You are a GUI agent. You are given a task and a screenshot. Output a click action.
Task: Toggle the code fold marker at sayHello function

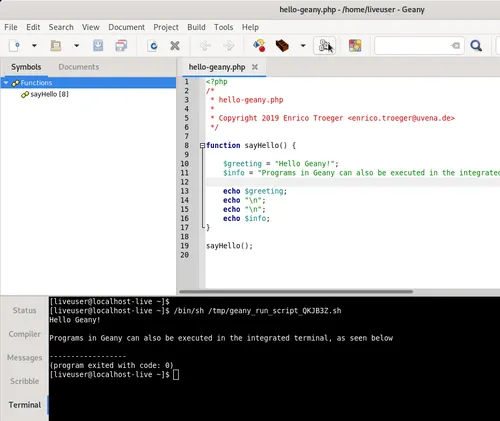coord(202,145)
